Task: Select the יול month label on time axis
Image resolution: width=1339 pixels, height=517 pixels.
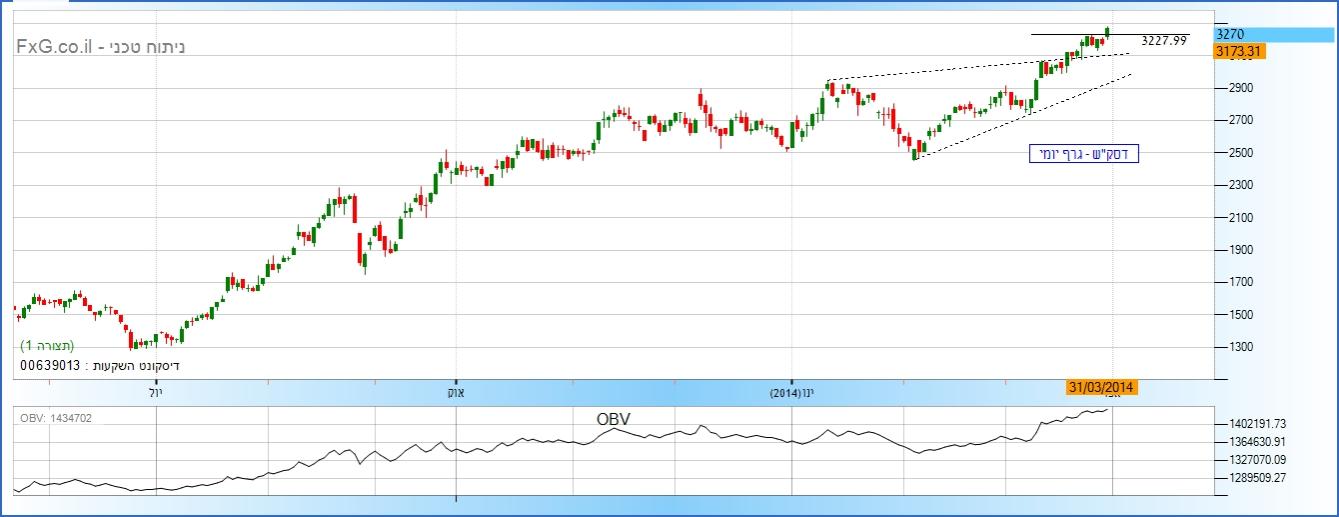Action: click(x=155, y=394)
